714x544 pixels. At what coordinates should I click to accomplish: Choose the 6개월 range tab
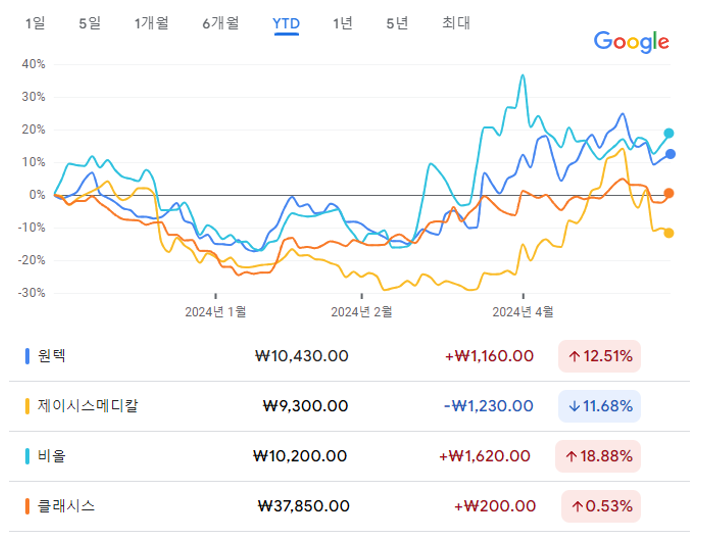click(221, 23)
